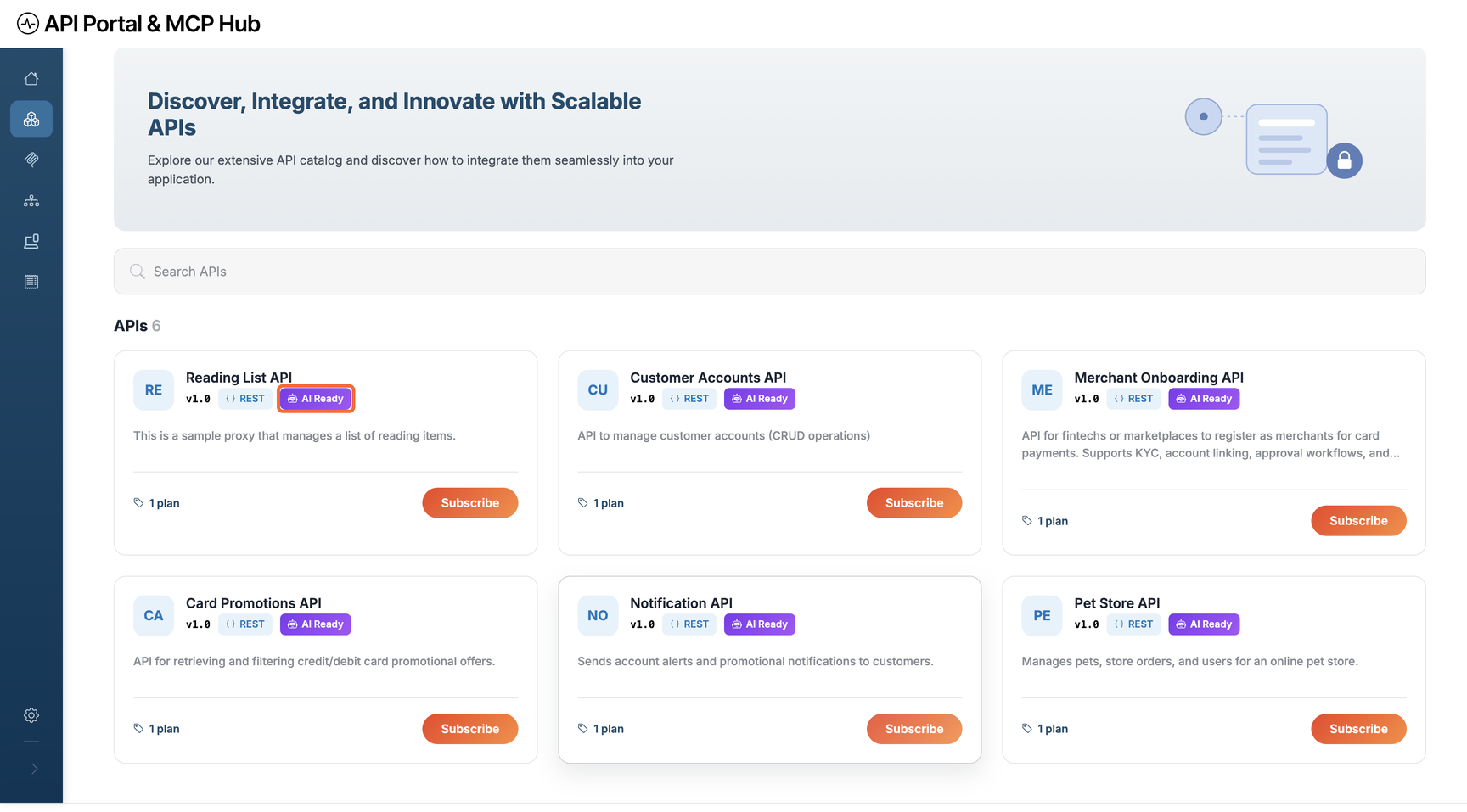Open the Merchant Onboarding API title
The height and width of the screenshot is (812, 1467).
point(1159,378)
